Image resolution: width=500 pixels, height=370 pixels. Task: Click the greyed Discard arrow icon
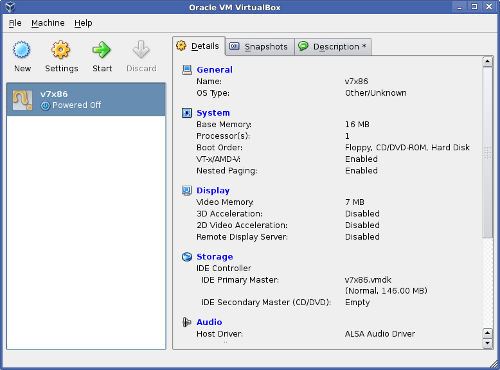(x=141, y=50)
